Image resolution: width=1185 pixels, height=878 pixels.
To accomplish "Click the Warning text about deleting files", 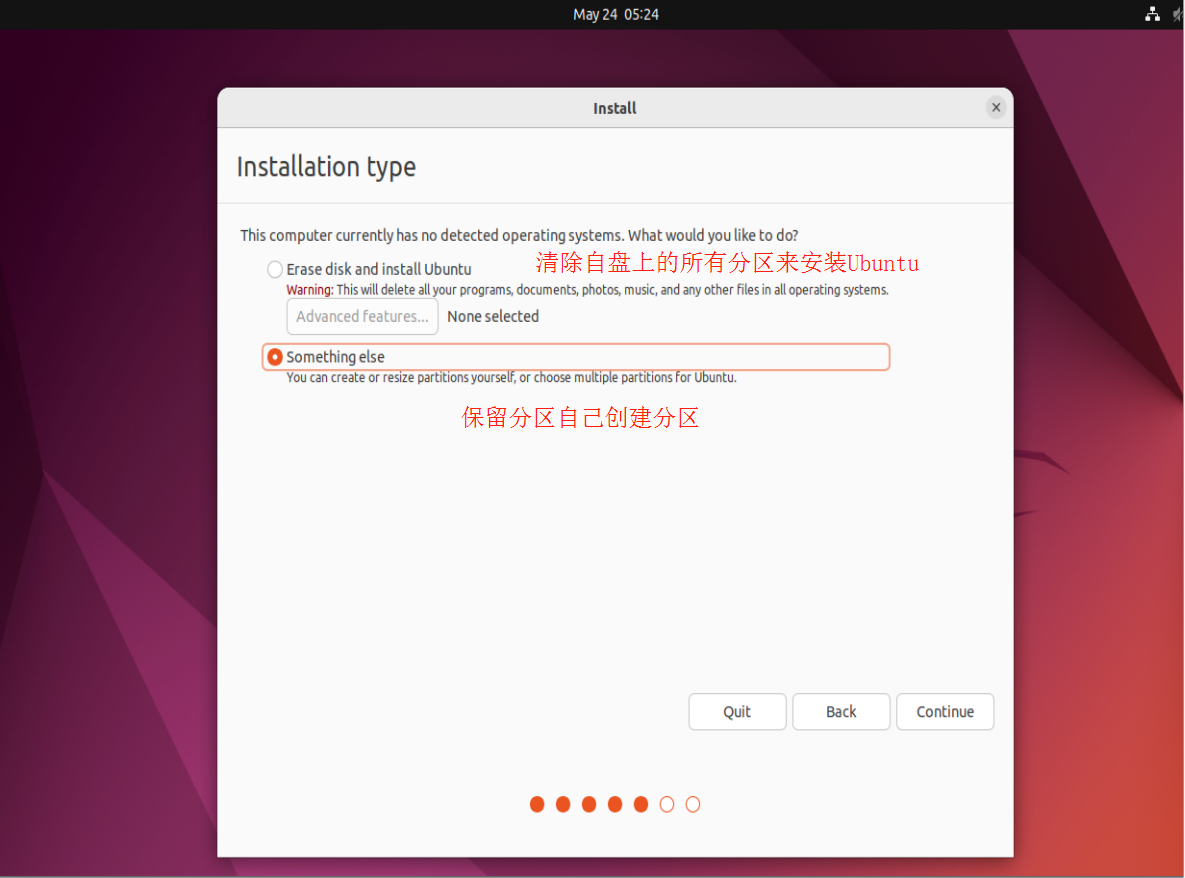I will click(587, 290).
